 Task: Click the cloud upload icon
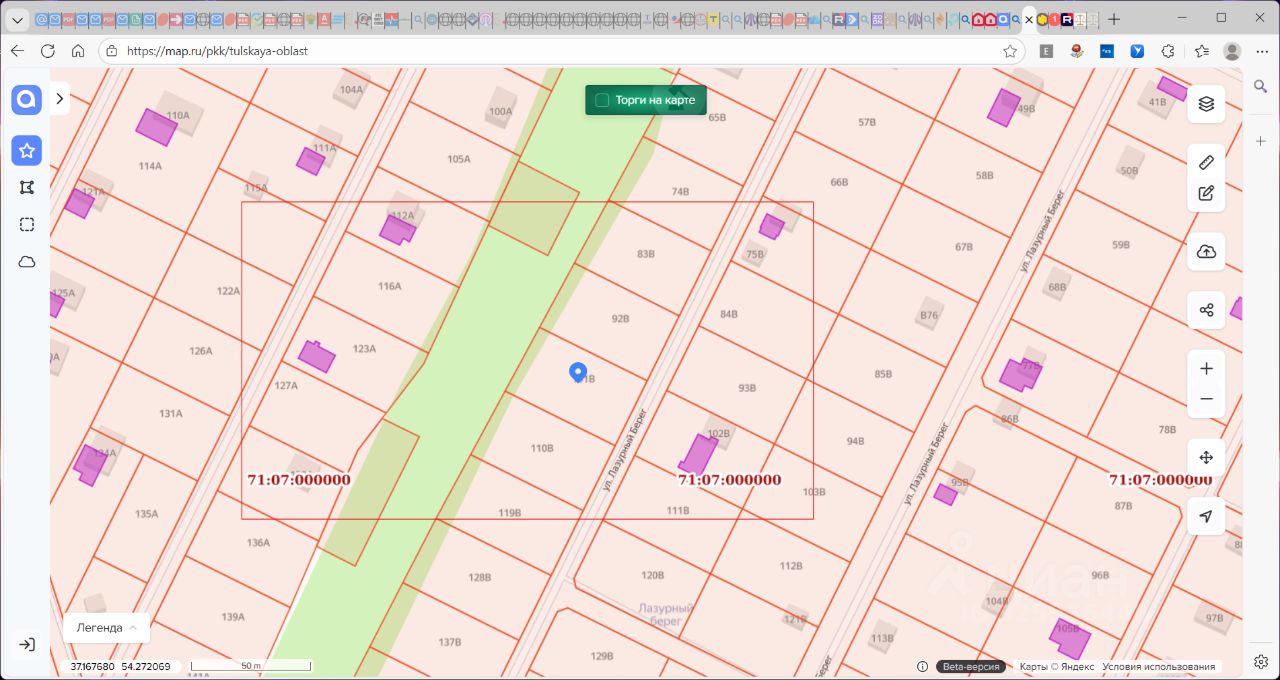pyautogui.click(x=1206, y=252)
